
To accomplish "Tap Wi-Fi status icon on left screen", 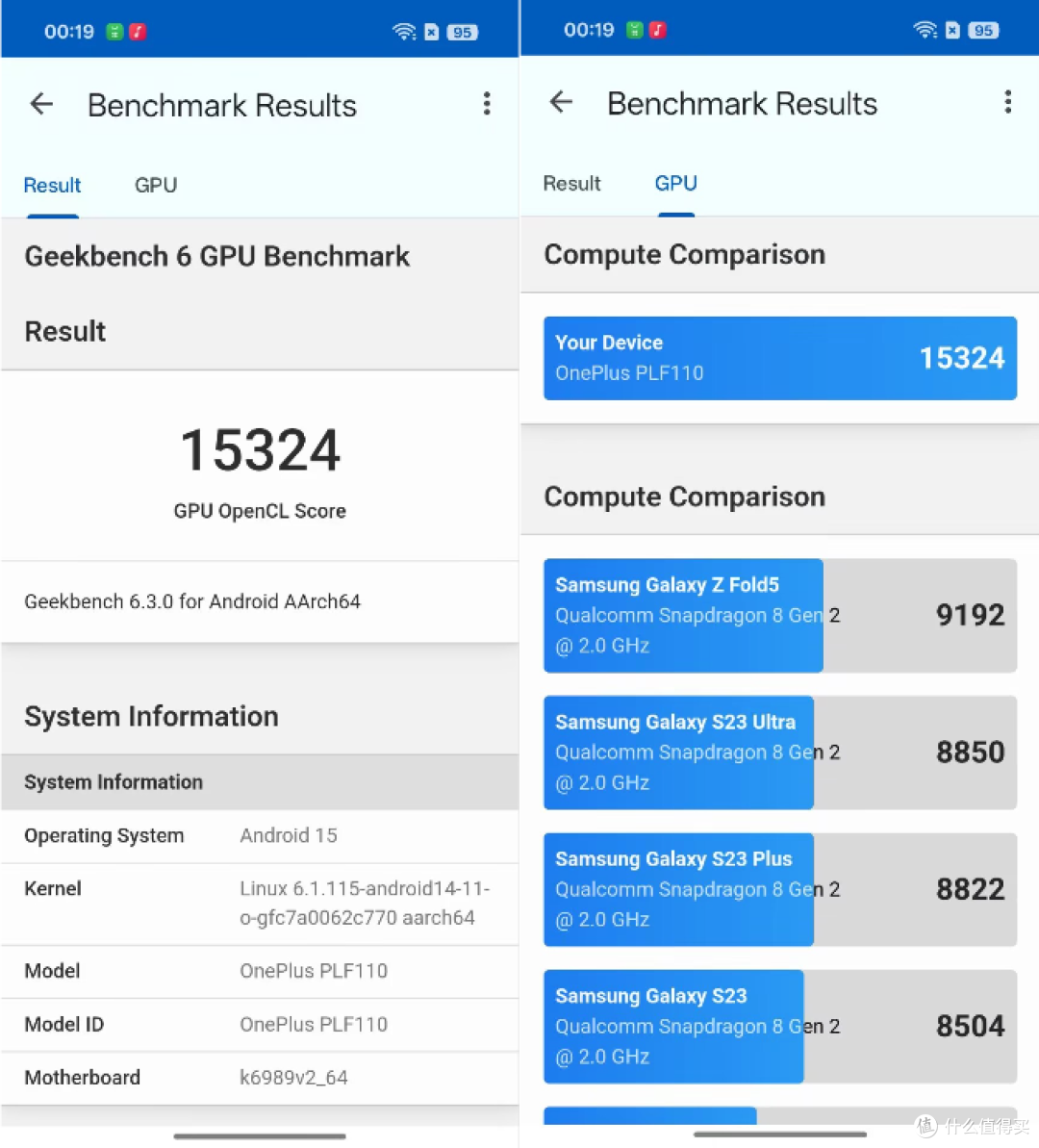I will pos(403,32).
